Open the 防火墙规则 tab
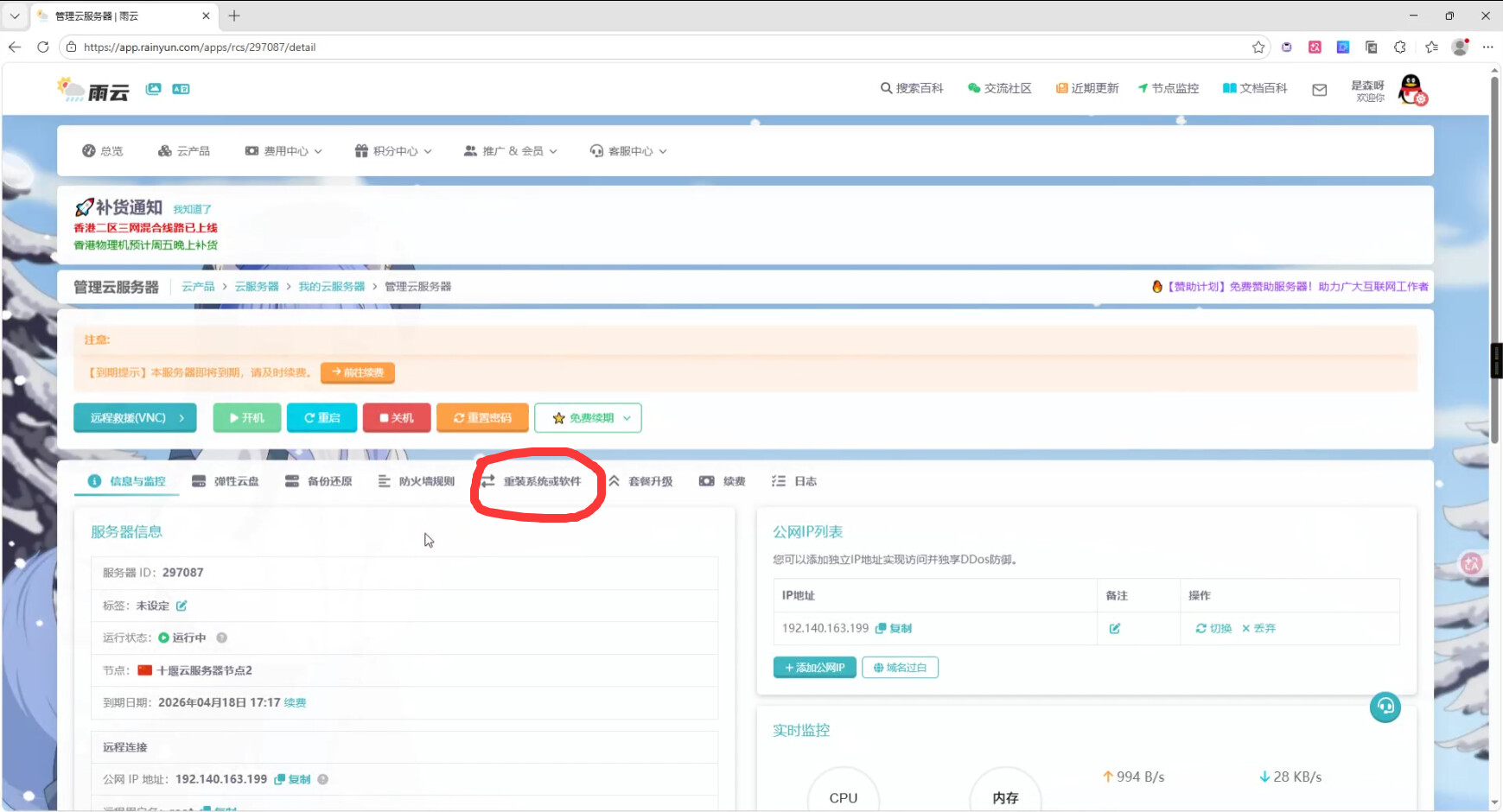The height and width of the screenshot is (812, 1503). tap(417, 481)
